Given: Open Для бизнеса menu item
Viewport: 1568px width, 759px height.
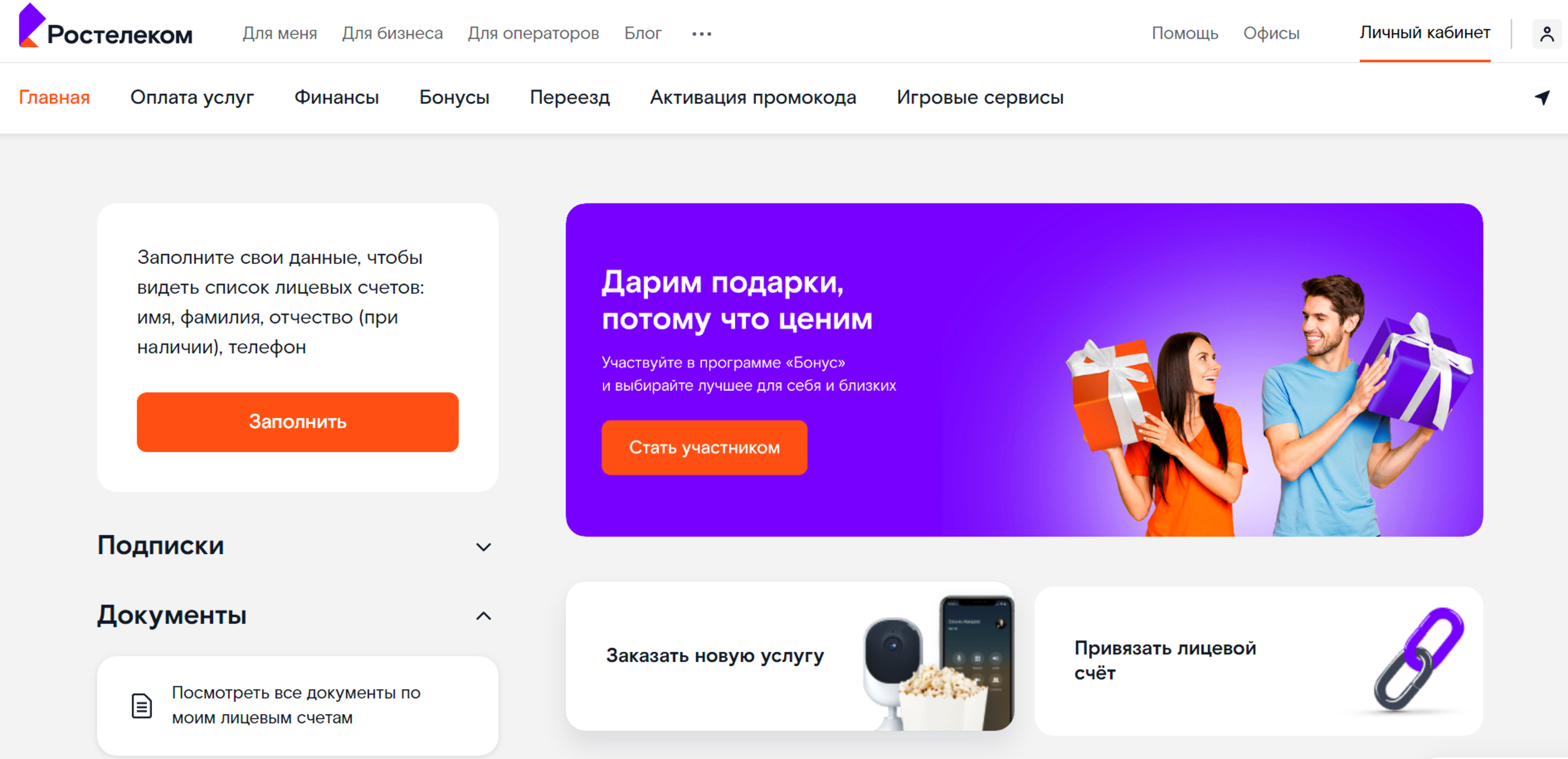Looking at the screenshot, I should click(392, 33).
